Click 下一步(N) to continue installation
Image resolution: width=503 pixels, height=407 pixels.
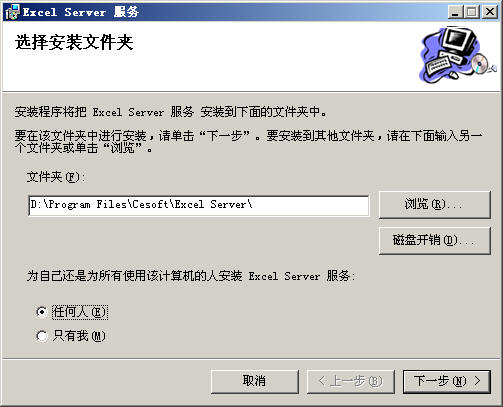[x=447, y=381]
